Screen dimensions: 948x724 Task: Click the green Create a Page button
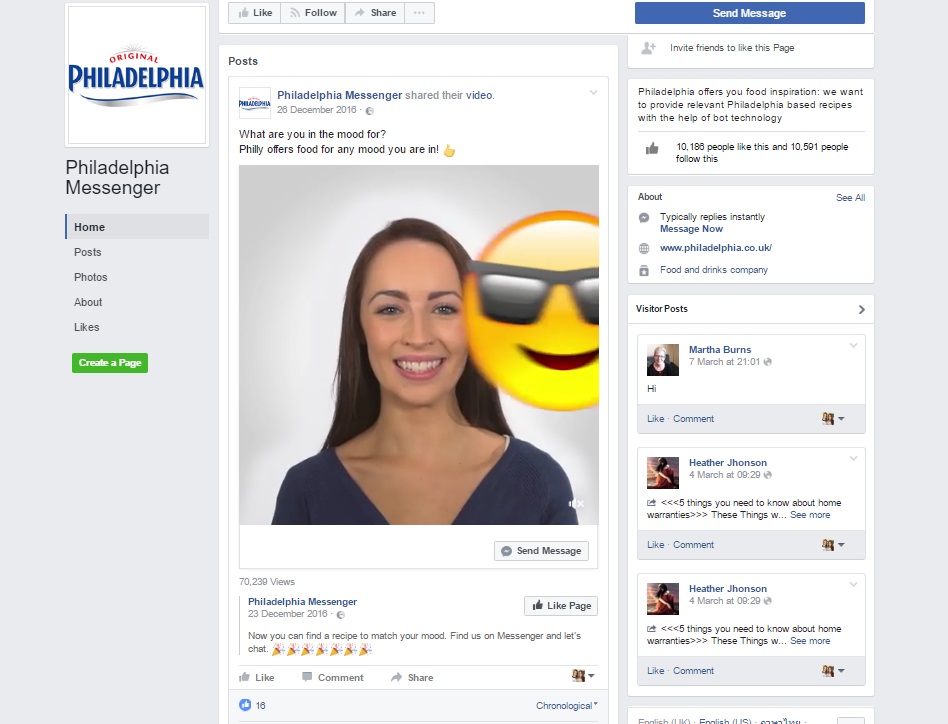(110, 363)
